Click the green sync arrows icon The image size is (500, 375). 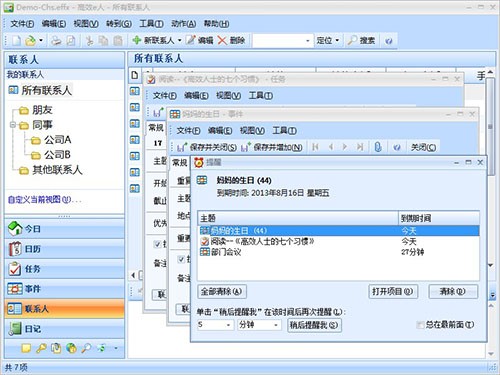(x=101, y=348)
